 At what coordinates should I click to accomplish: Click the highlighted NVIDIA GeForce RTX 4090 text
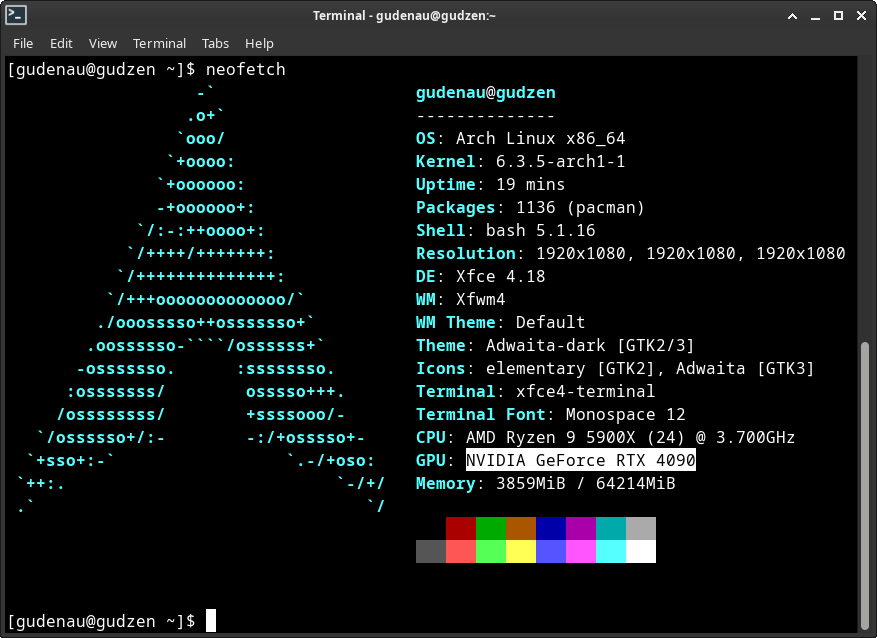pyautogui.click(x=581, y=460)
